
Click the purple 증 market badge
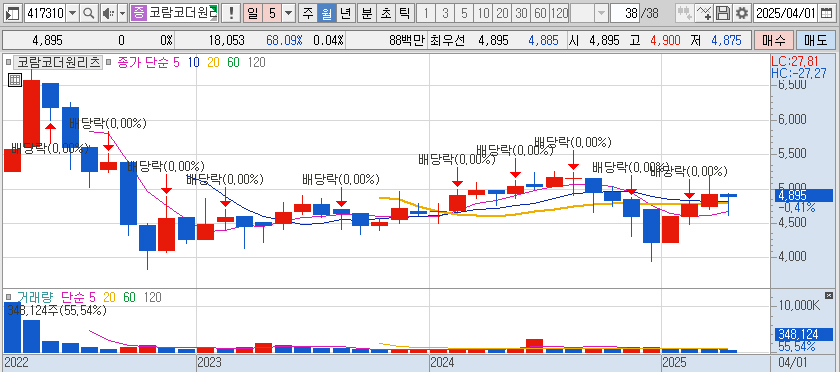coord(138,13)
